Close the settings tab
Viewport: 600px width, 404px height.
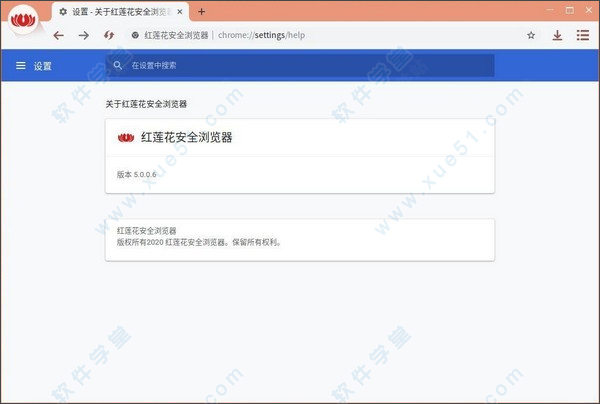coord(179,12)
